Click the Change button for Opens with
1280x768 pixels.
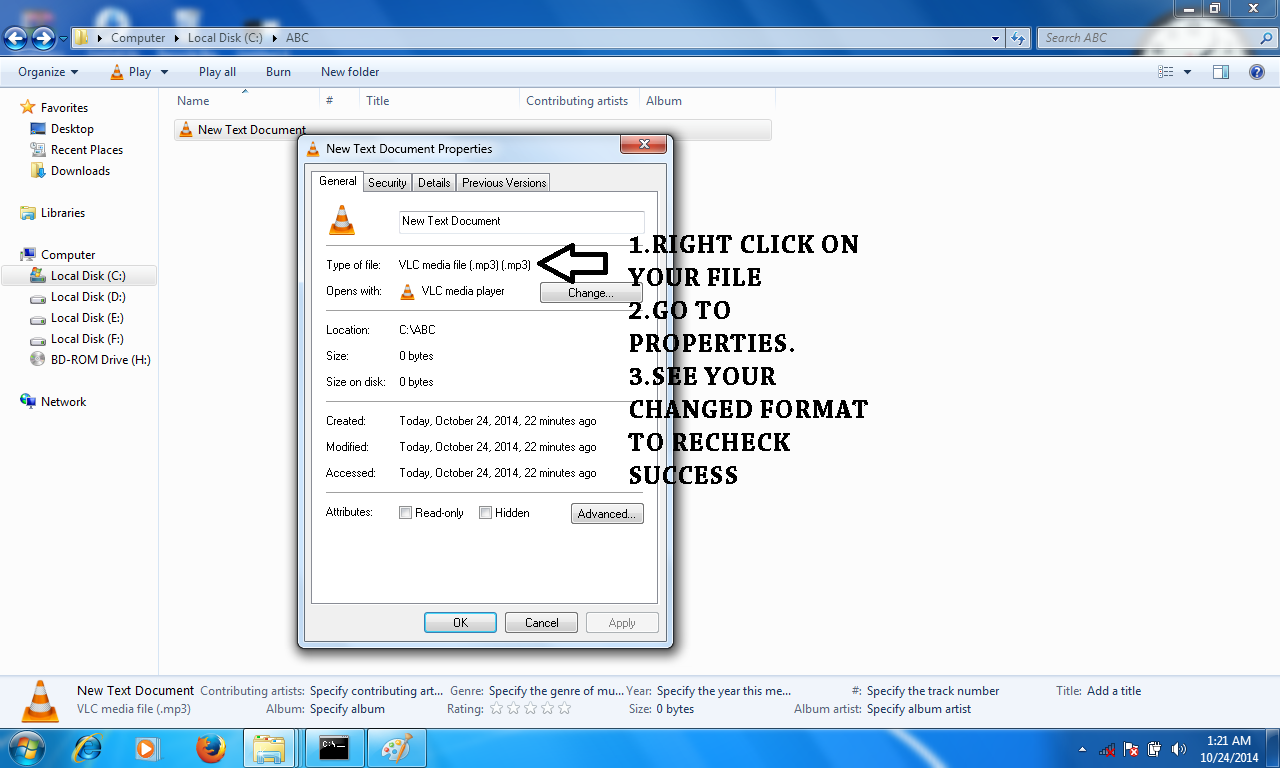[590, 292]
